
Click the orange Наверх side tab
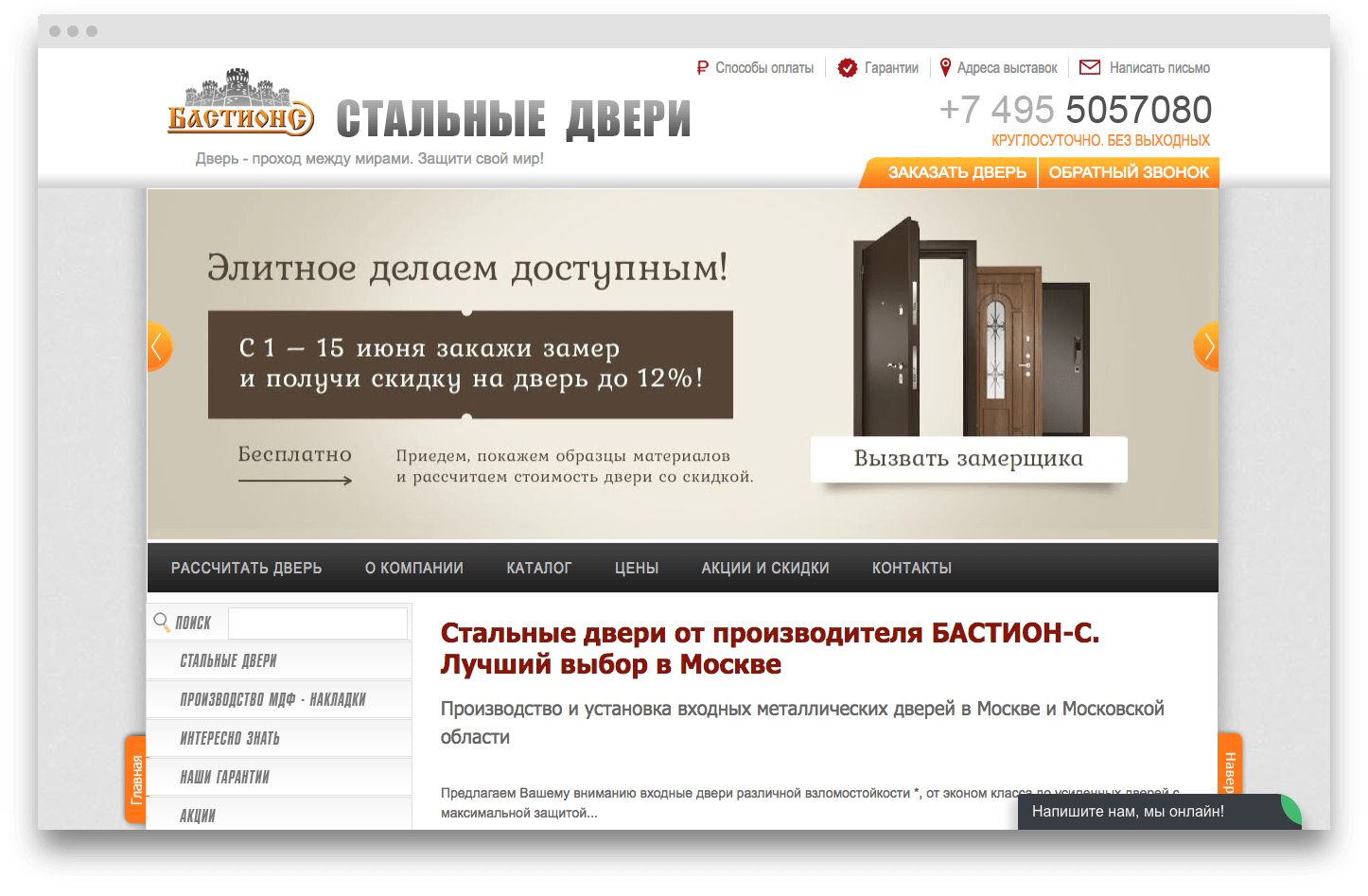point(1229,764)
